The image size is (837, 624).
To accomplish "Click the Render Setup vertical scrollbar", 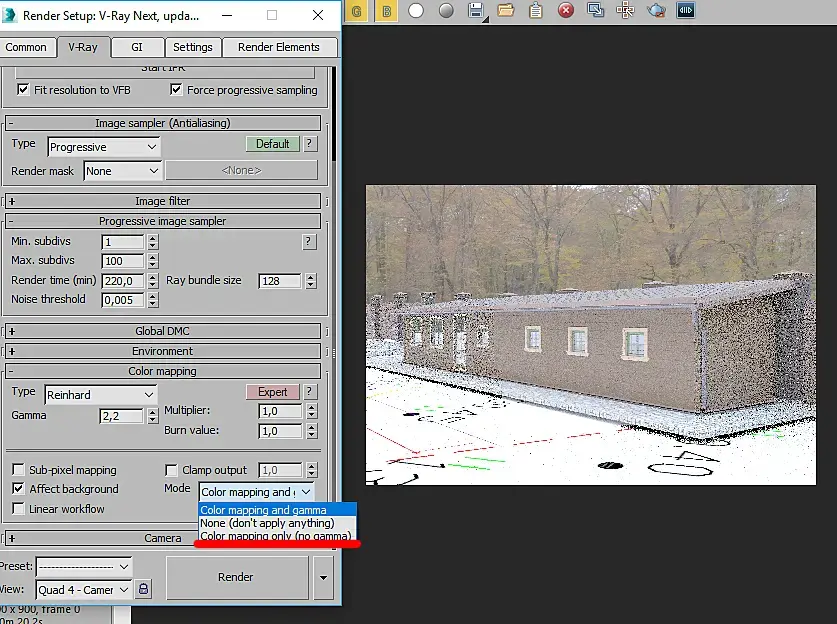I will [x=334, y=114].
